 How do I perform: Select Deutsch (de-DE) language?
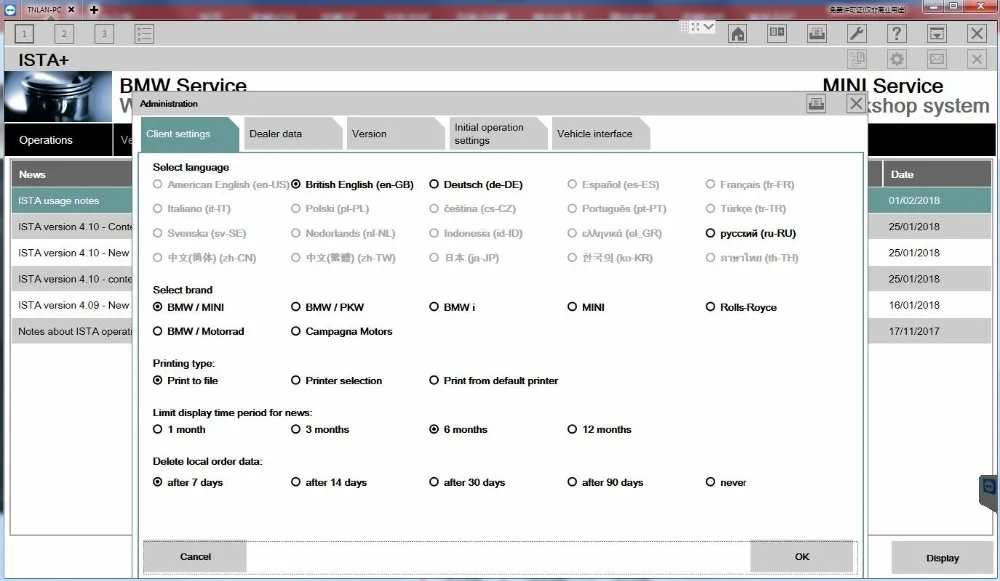pyautogui.click(x=476, y=184)
